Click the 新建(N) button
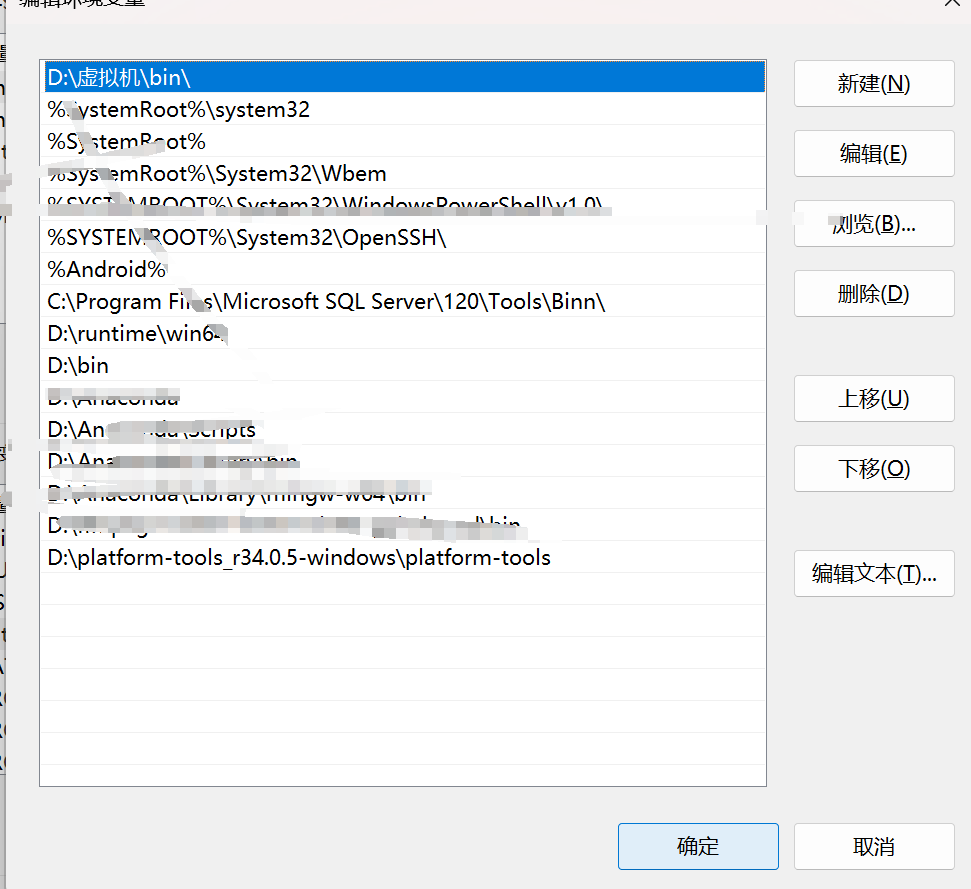 click(873, 83)
